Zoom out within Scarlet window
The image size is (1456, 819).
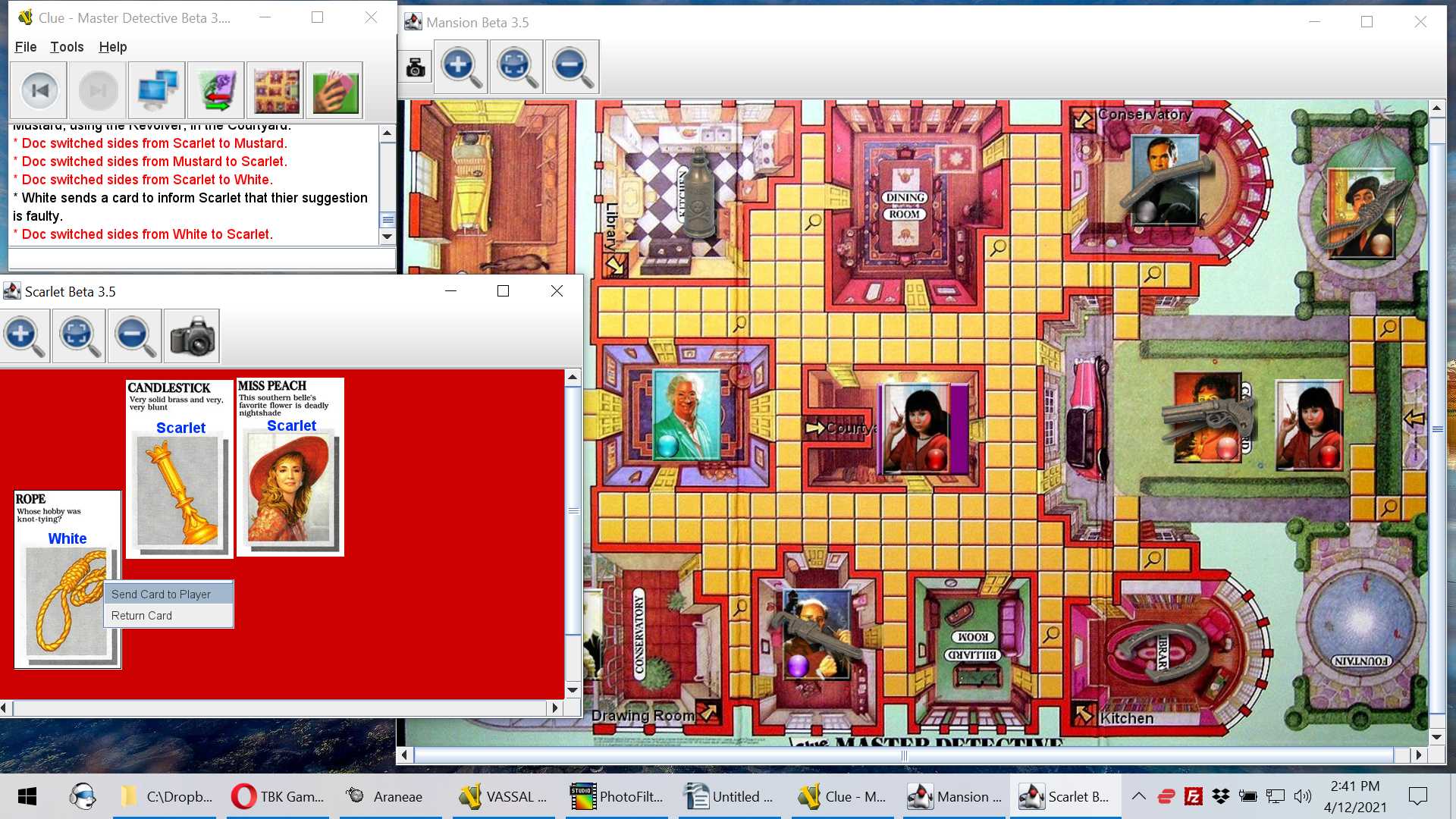click(x=135, y=336)
